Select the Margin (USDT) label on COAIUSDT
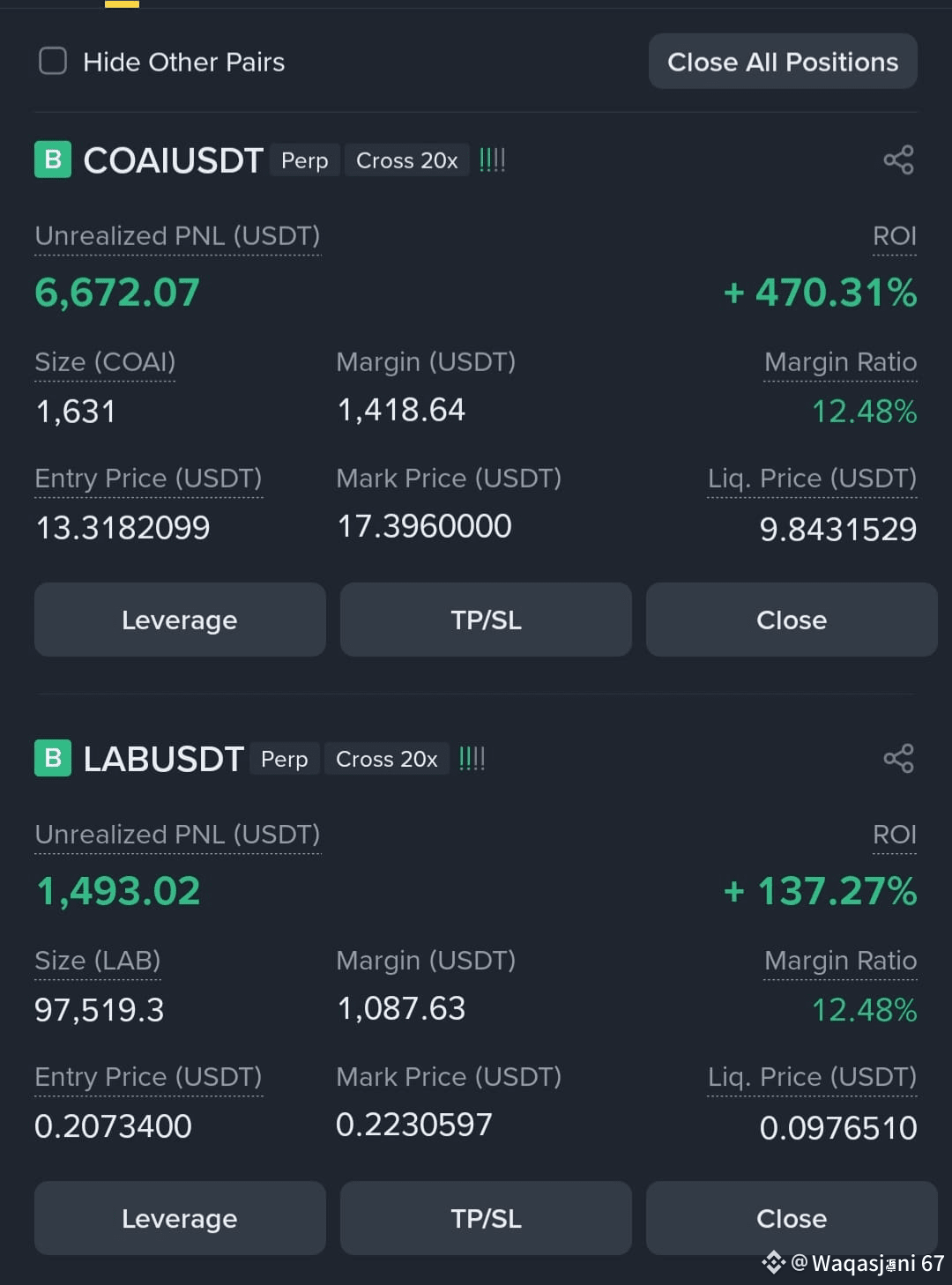The width and height of the screenshot is (952, 1285). [426, 362]
